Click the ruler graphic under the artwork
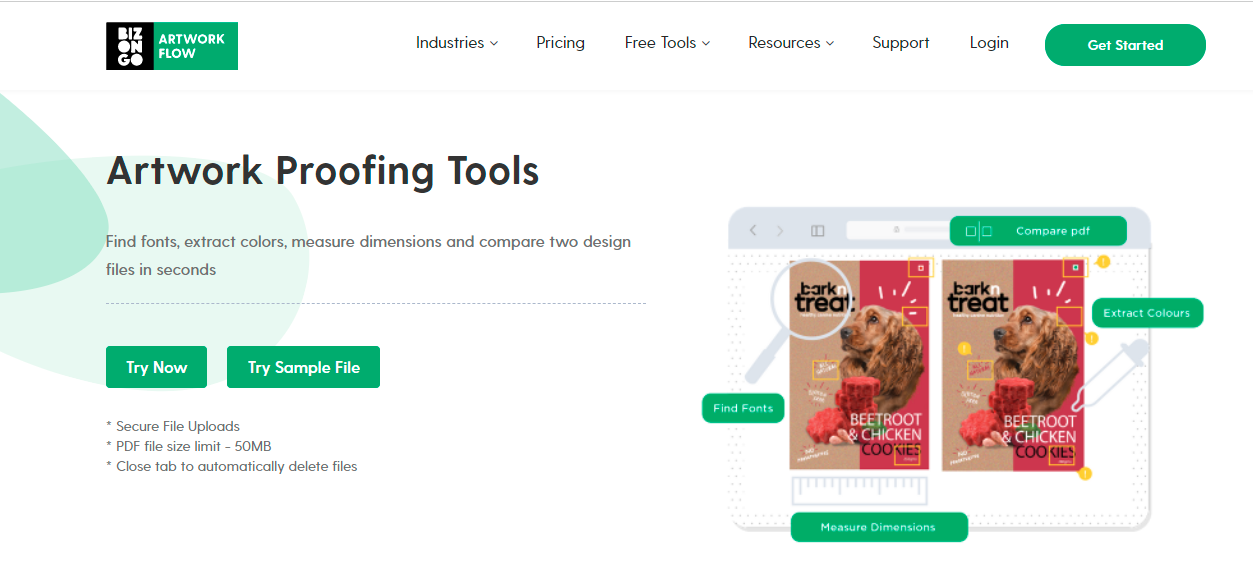 (x=860, y=490)
